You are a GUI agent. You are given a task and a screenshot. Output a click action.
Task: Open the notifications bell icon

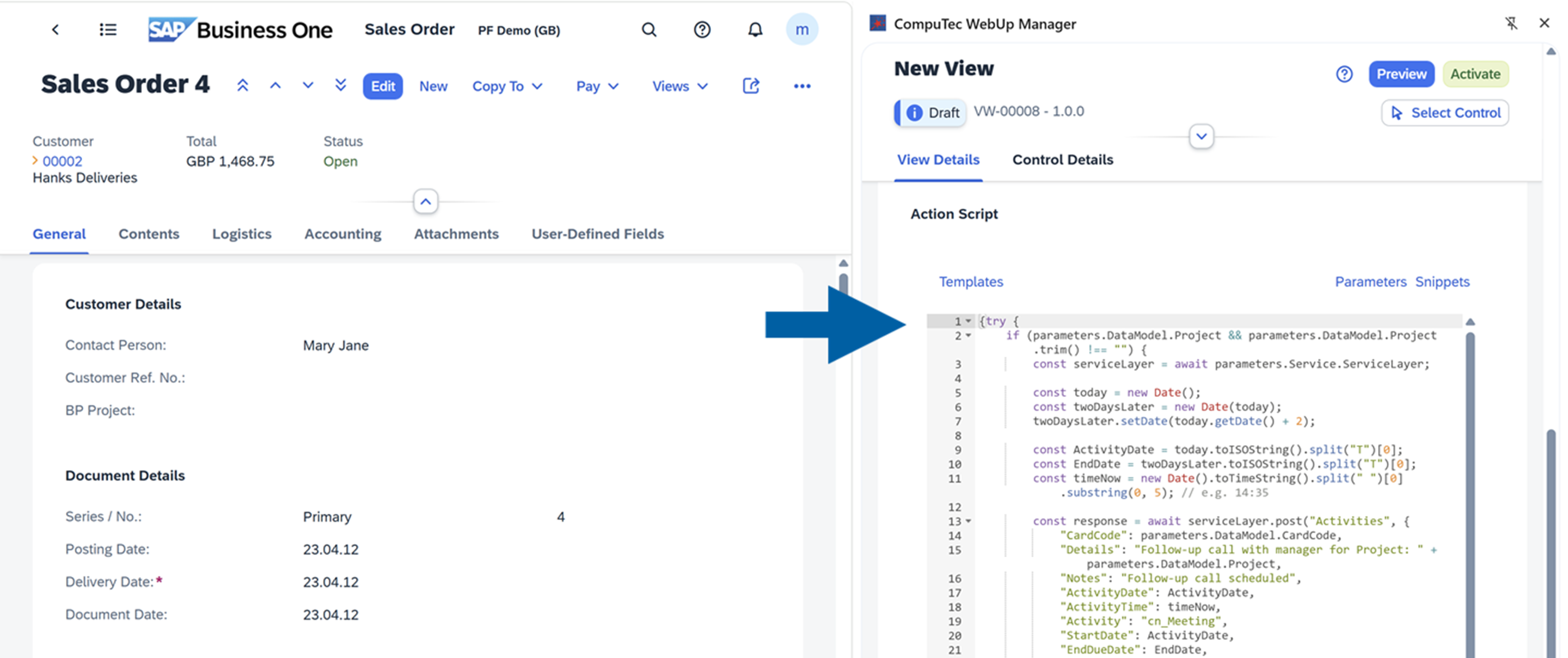point(755,29)
